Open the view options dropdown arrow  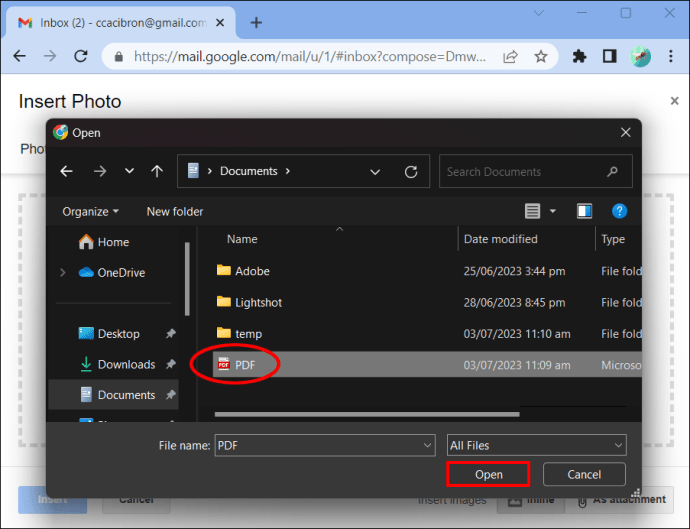[x=553, y=211]
